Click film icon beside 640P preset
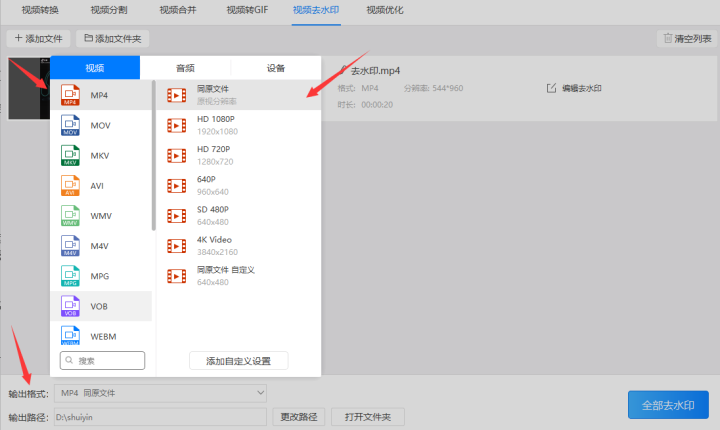 pos(177,186)
